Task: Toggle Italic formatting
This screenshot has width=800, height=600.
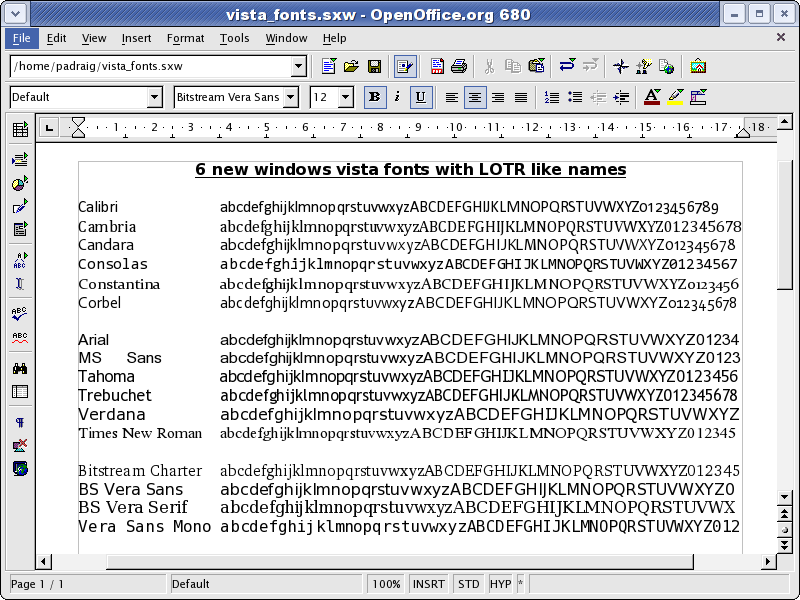Action: click(x=397, y=97)
